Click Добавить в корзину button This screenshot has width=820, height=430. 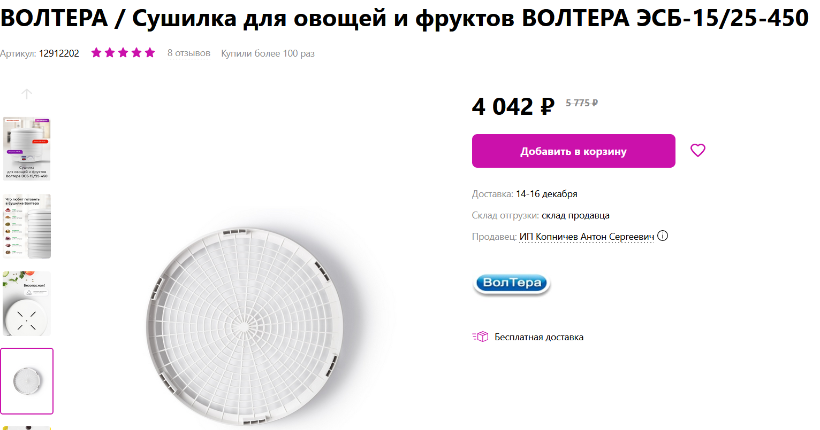573,151
